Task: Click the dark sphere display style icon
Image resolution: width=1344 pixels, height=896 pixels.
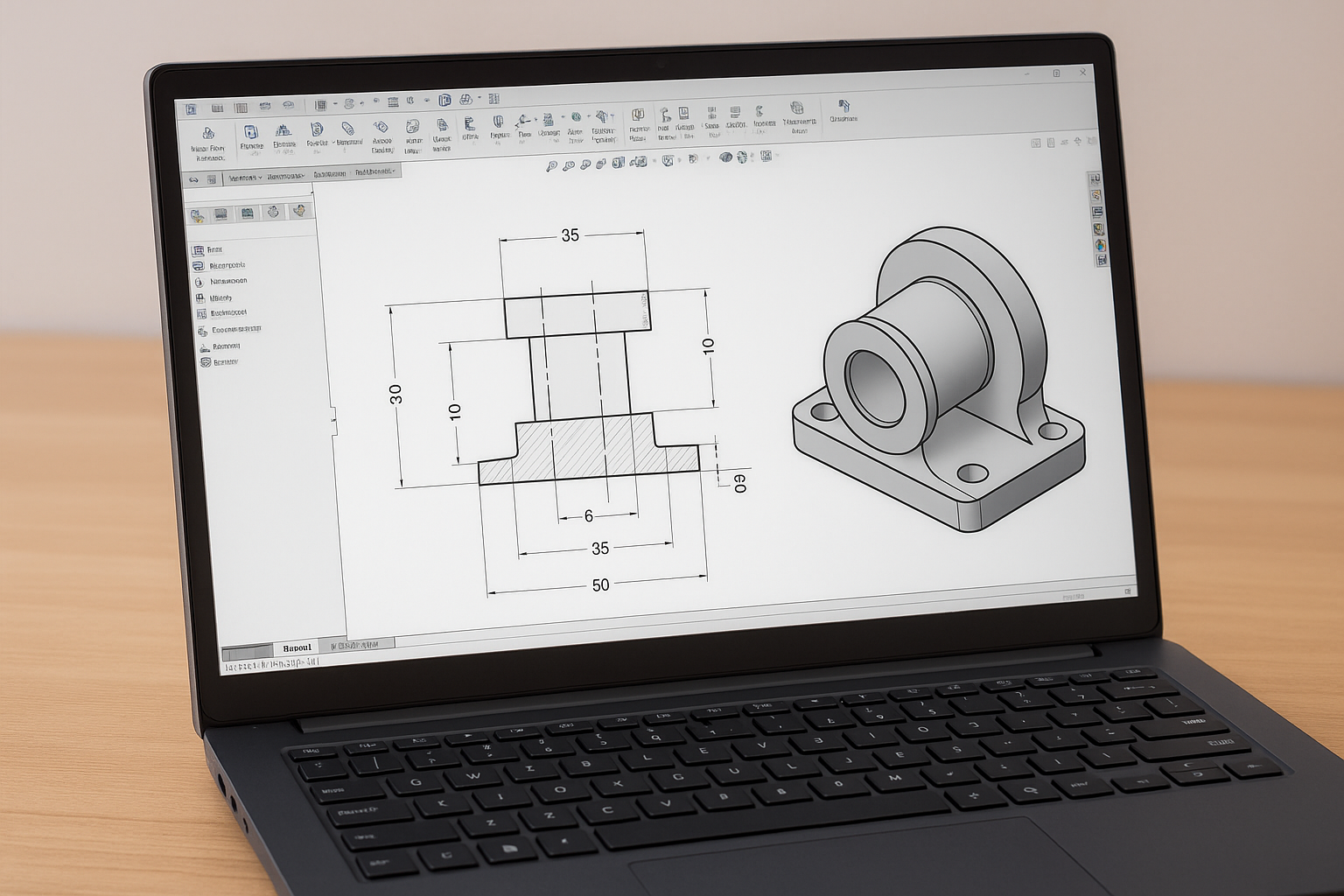Action: click(725, 157)
